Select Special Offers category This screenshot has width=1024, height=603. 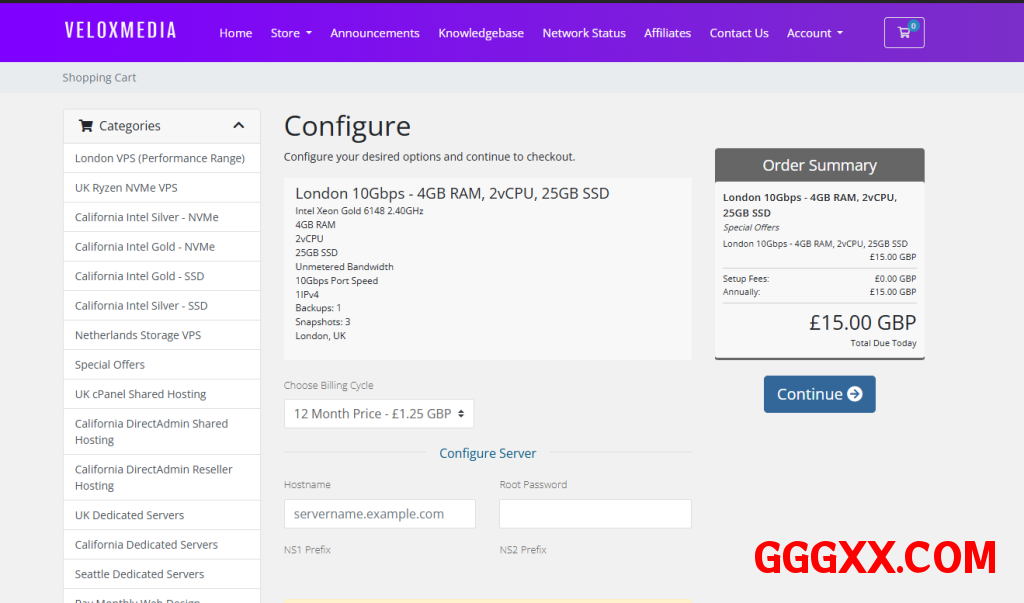(110, 365)
